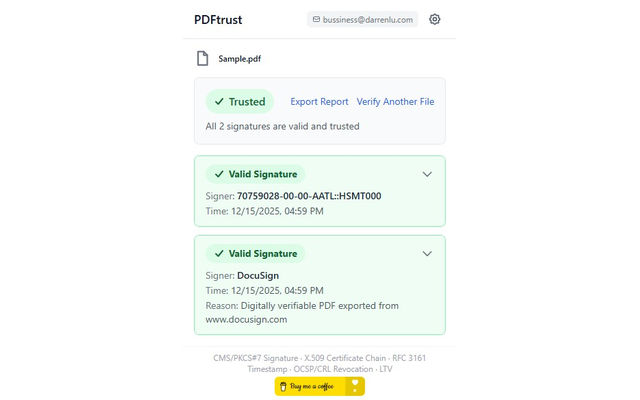Click the Buy me a coffee button

click(311, 386)
